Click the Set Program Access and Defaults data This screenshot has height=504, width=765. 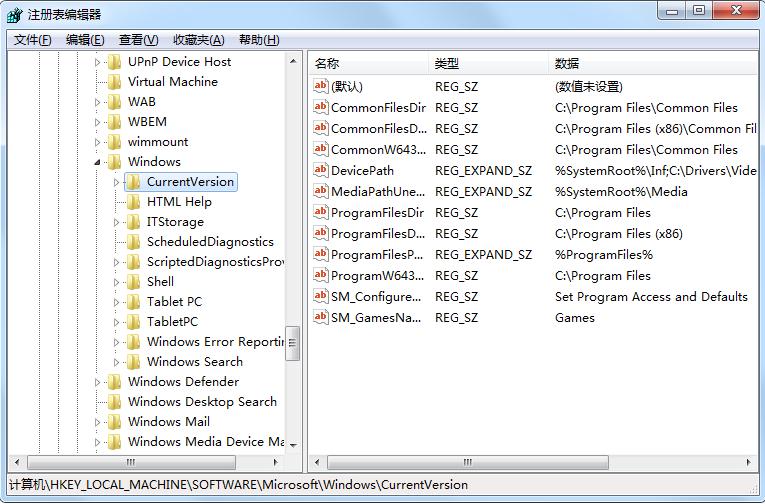tap(651, 297)
